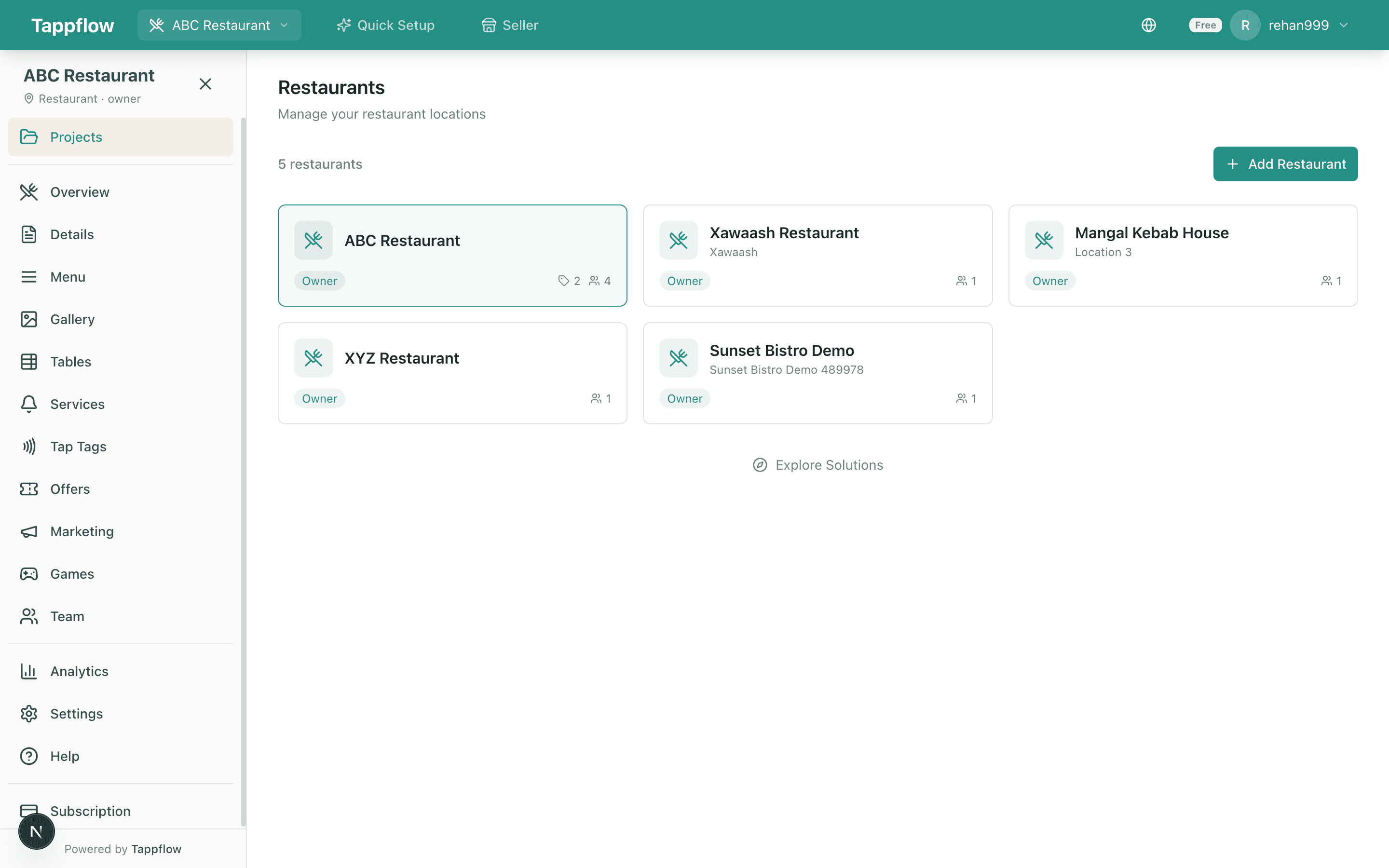
Task: Close the ABC Restaurant sidebar panel
Action: (x=205, y=84)
